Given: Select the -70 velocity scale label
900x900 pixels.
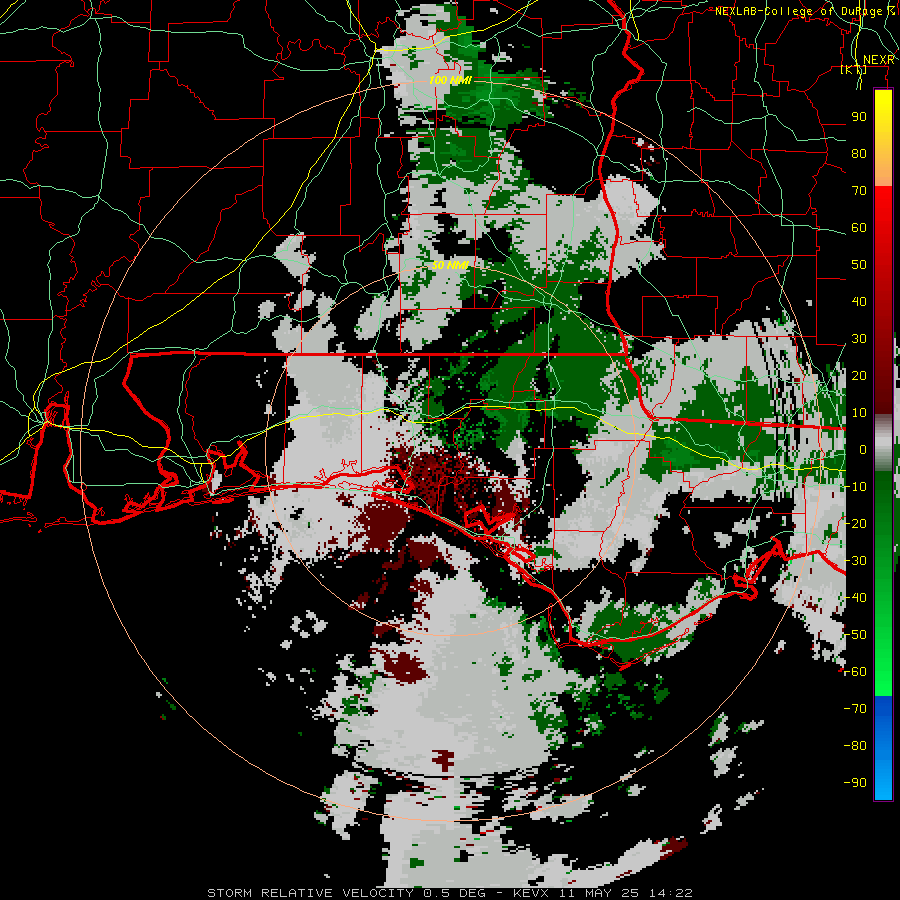Looking at the screenshot, I should click(x=855, y=708).
